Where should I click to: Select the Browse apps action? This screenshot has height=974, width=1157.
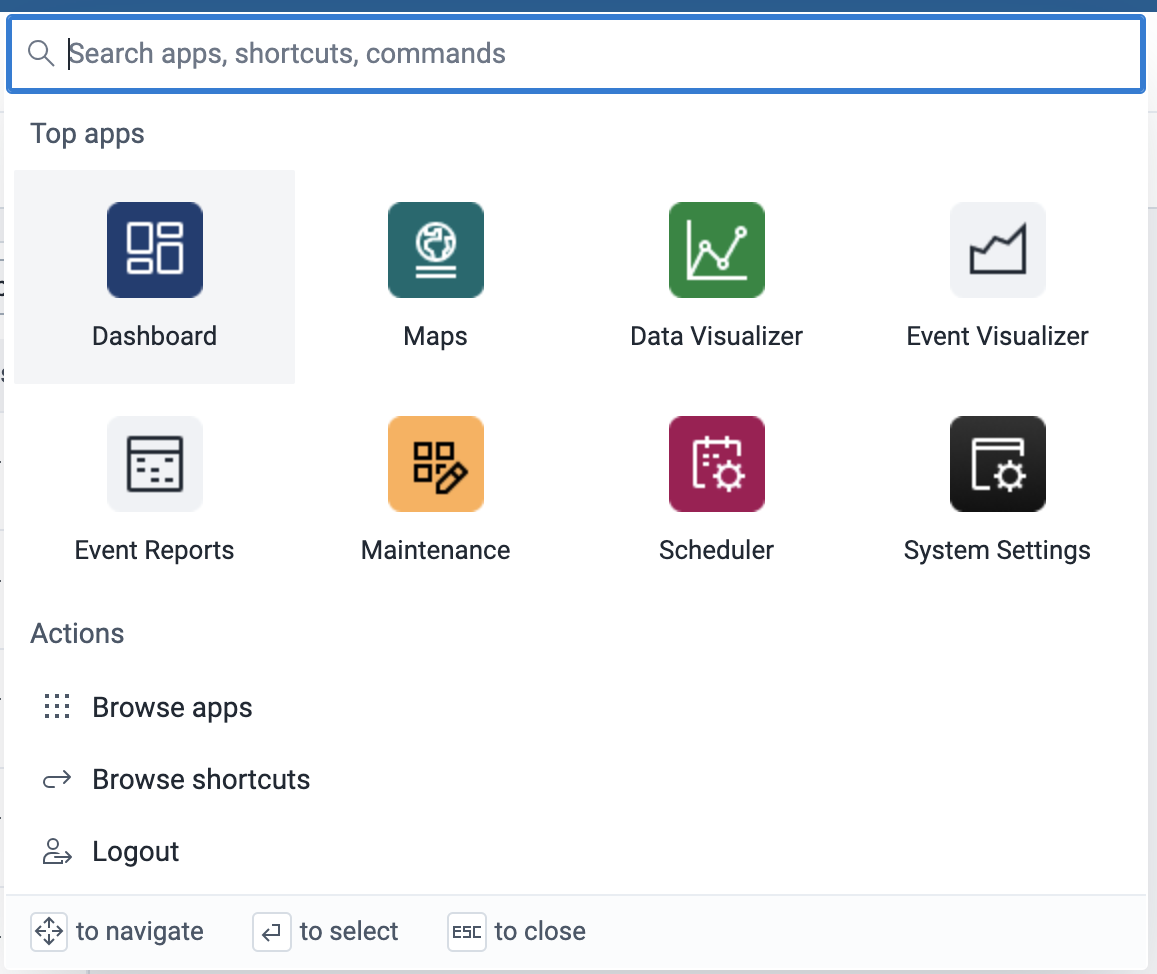click(172, 707)
